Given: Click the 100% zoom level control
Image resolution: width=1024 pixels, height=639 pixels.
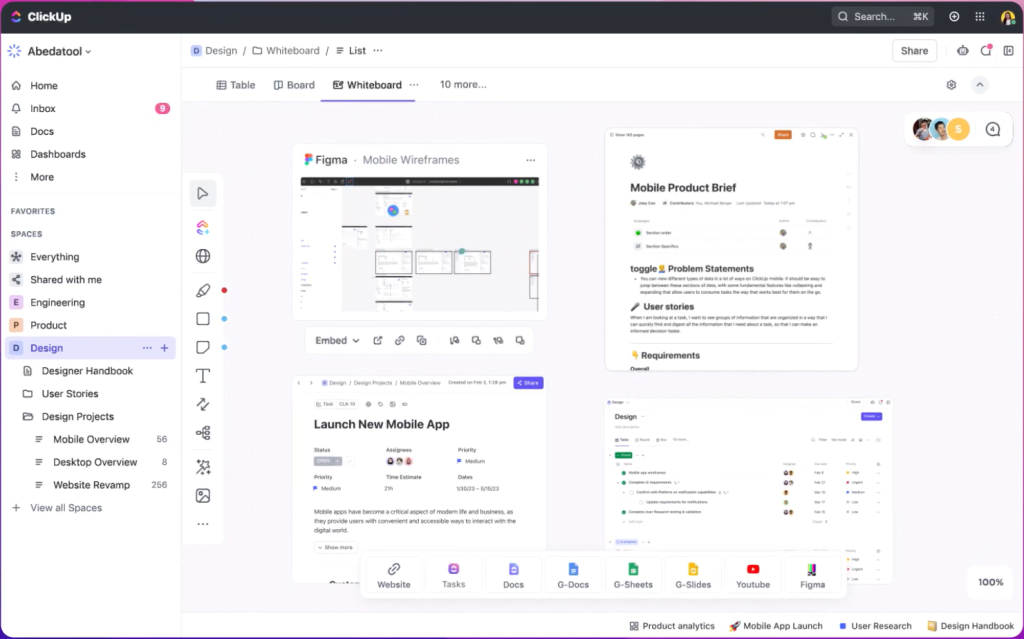Looking at the screenshot, I should click(991, 582).
